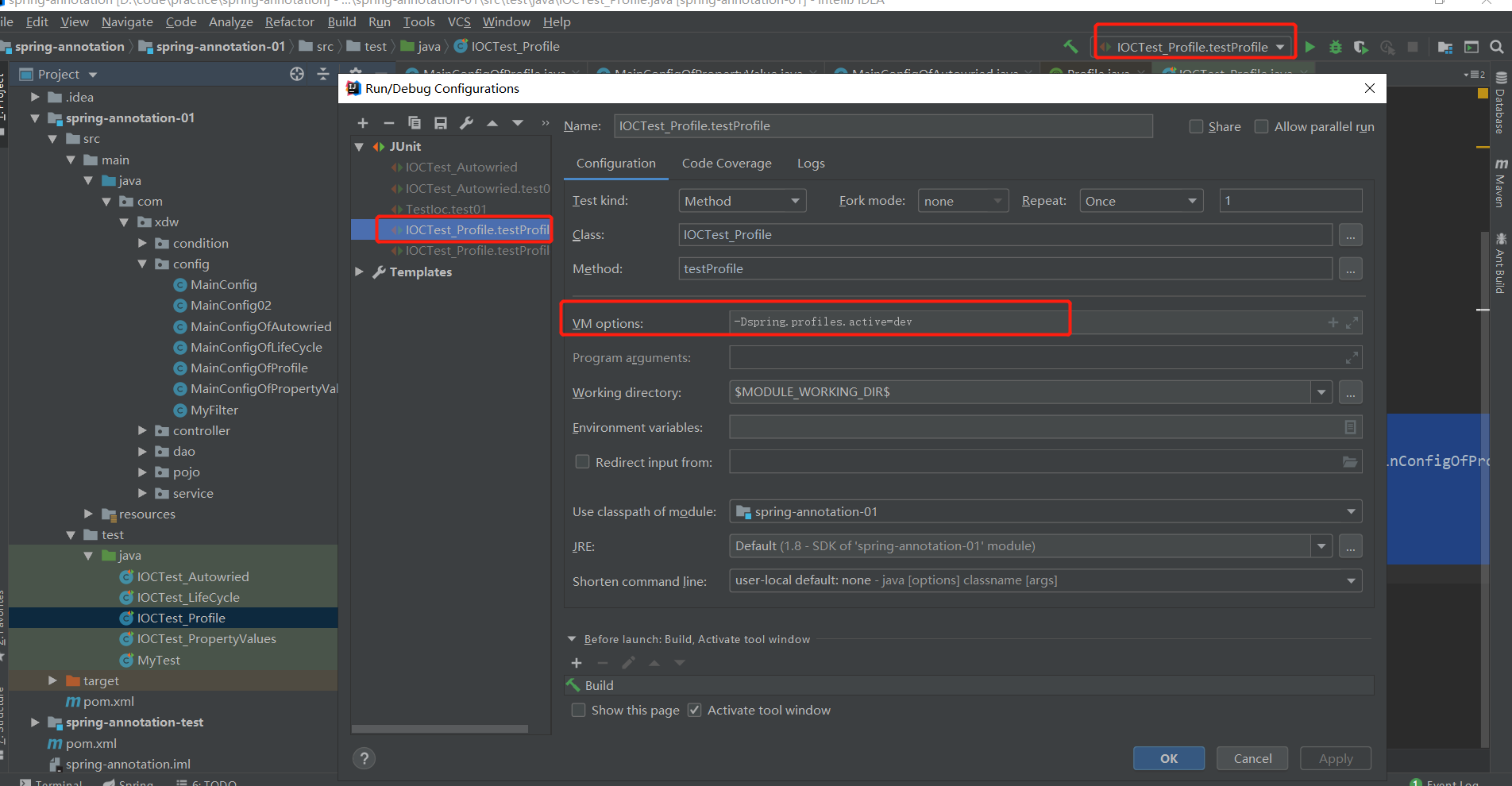Edit environment variables list icon
1512x786 pixels.
click(1350, 427)
